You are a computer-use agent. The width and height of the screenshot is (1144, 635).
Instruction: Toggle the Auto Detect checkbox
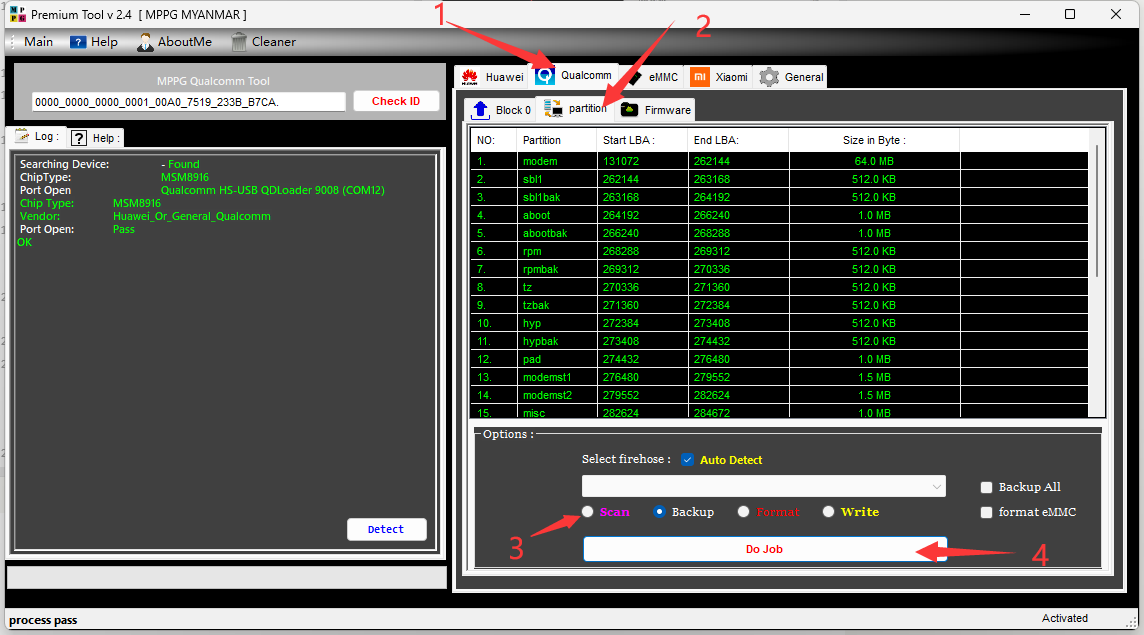click(687, 460)
